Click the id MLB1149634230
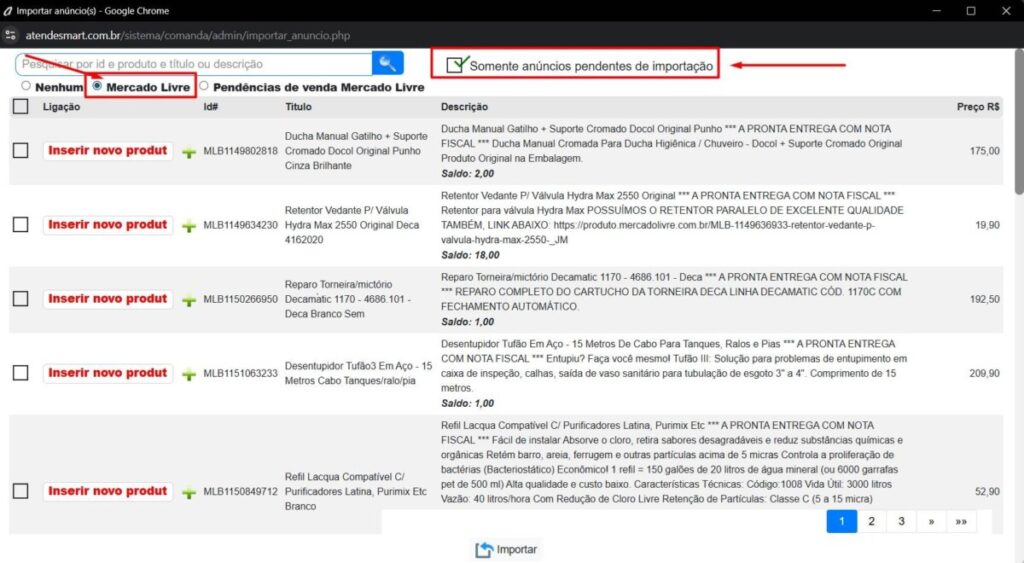 point(240,225)
